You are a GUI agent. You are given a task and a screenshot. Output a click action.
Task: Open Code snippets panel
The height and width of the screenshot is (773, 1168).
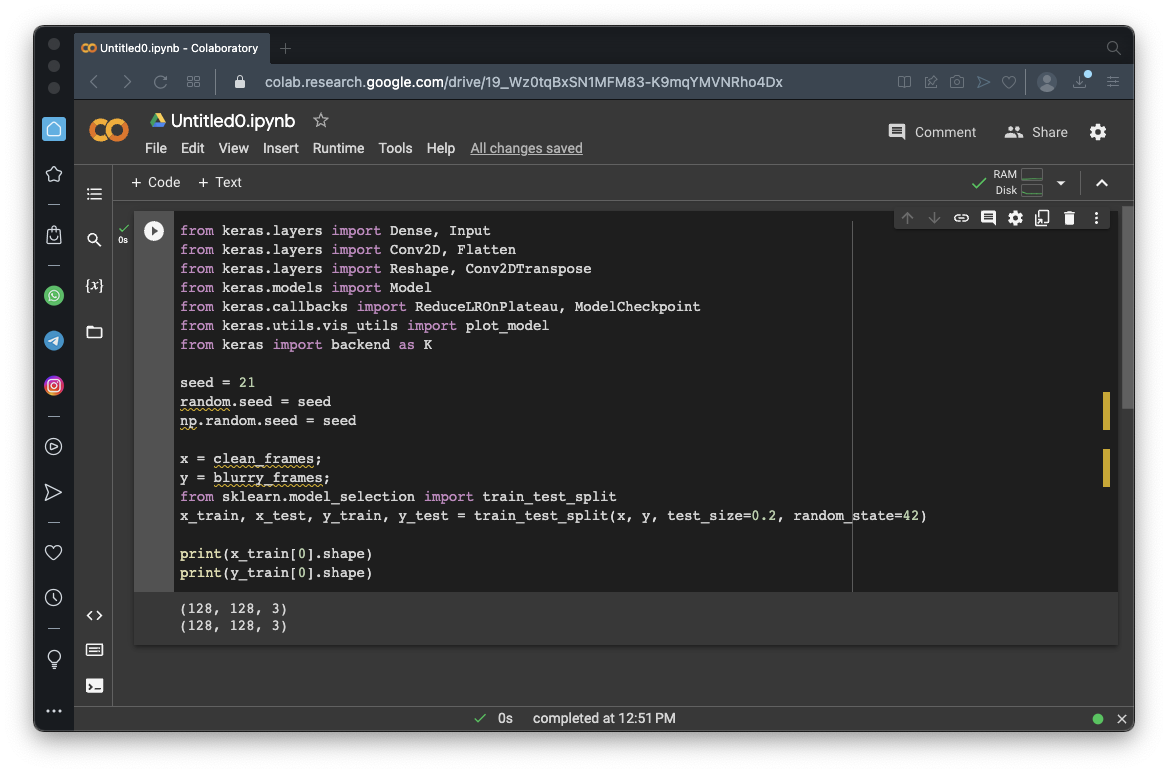coord(94,616)
